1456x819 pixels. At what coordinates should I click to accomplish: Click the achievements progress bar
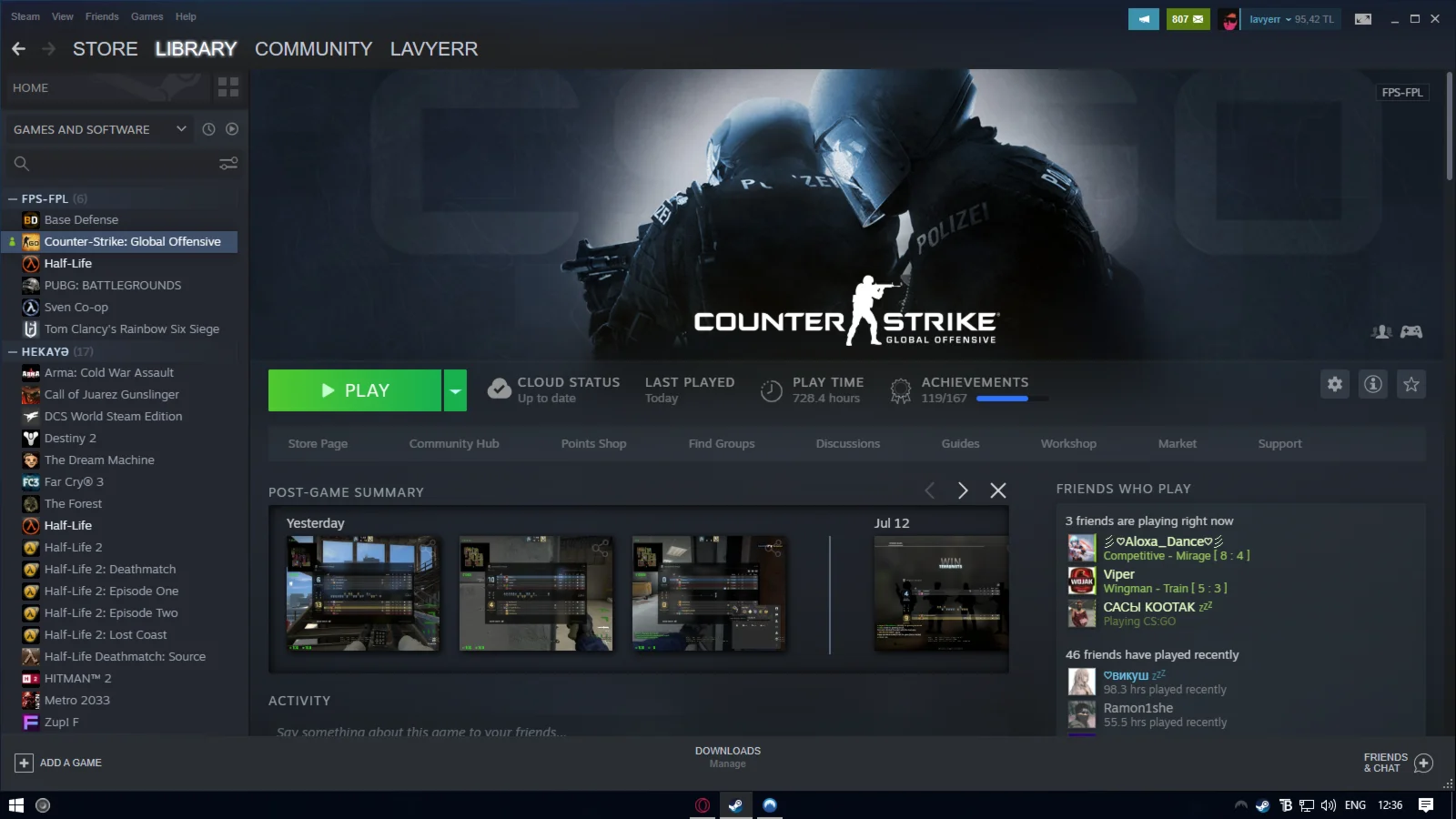click(1011, 399)
